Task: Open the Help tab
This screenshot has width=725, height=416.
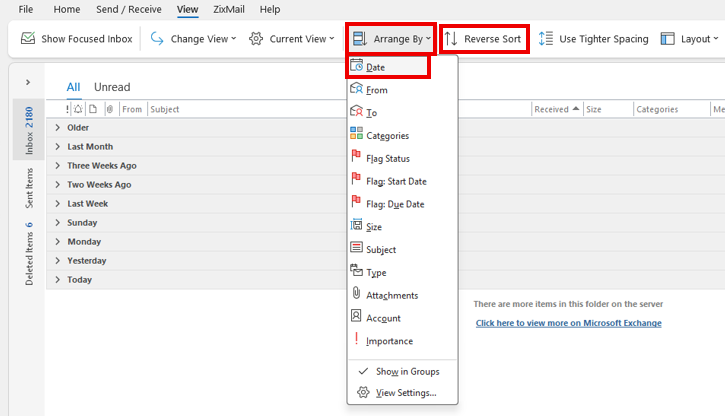Action: coord(270,9)
